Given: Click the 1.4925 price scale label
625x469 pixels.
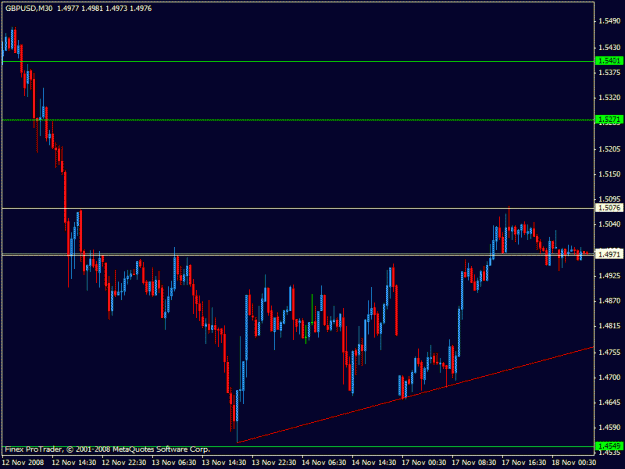Looking at the screenshot, I should tap(609, 276).
